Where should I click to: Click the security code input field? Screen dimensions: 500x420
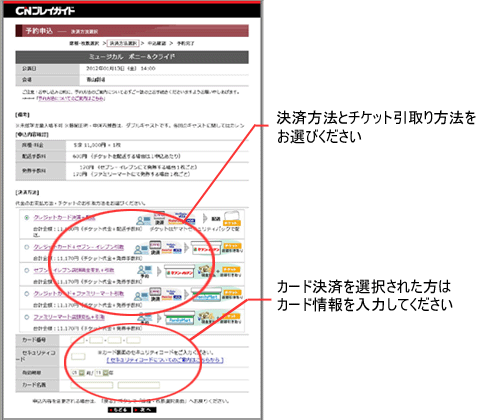click(78, 357)
